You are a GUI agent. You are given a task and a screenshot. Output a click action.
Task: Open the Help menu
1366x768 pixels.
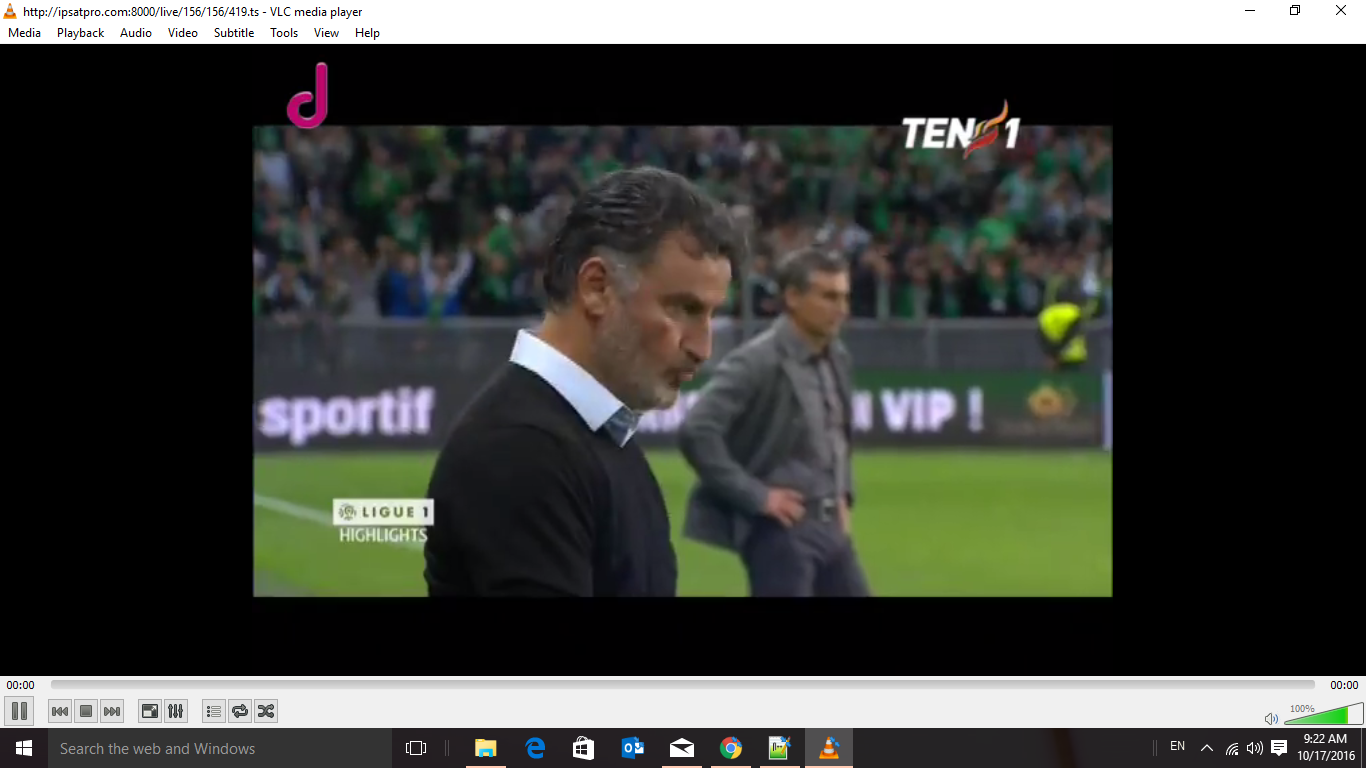[367, 33]
